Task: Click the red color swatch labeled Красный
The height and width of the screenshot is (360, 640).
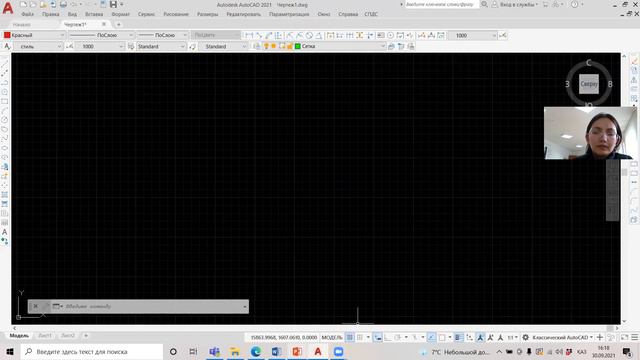Action: (7, 35)
